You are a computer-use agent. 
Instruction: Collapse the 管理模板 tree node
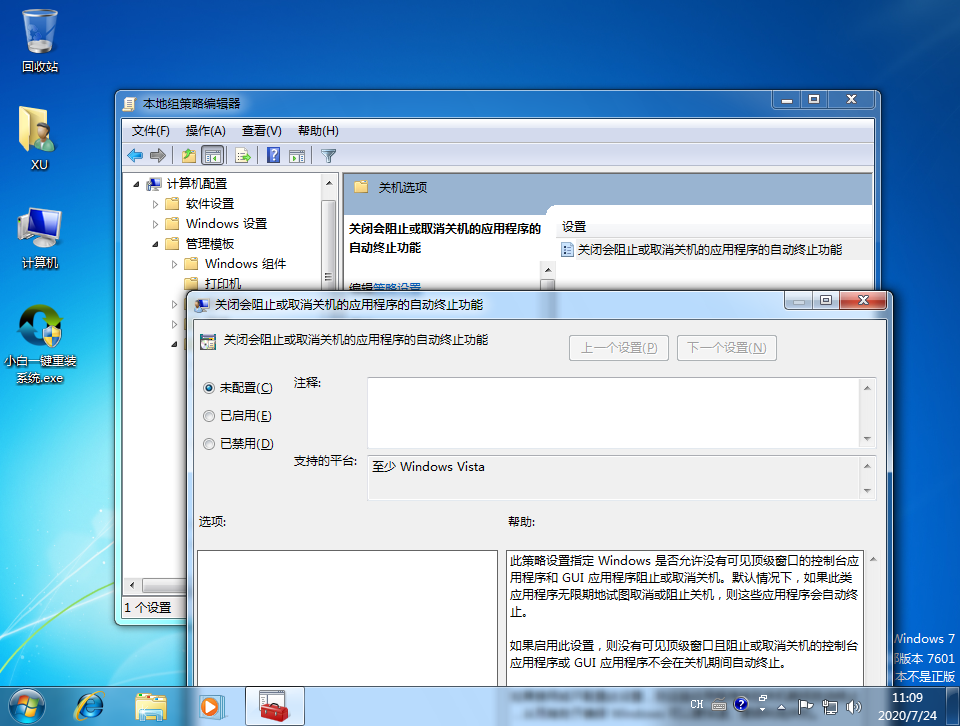155,244
